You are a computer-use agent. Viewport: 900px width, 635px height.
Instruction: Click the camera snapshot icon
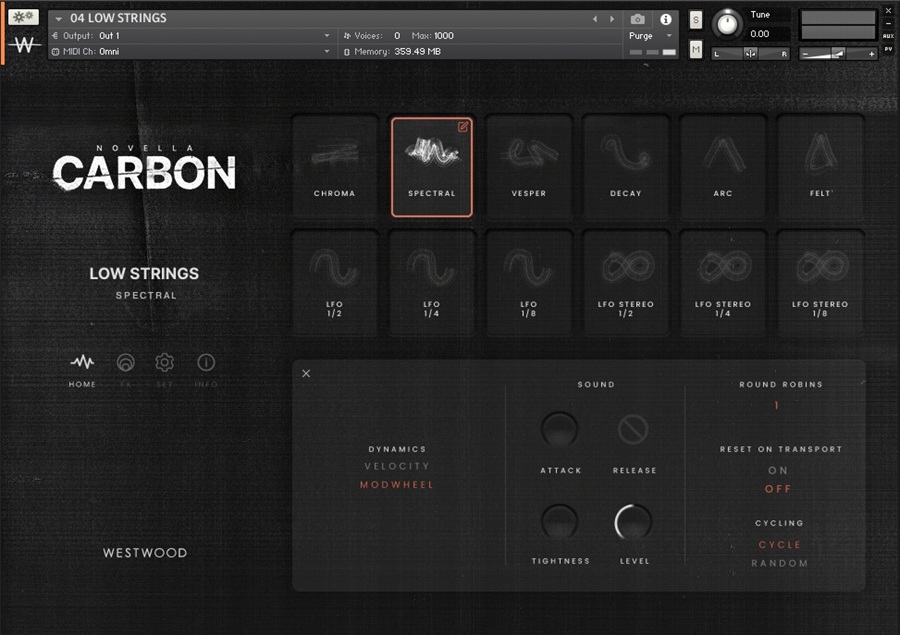pos(638,19)
